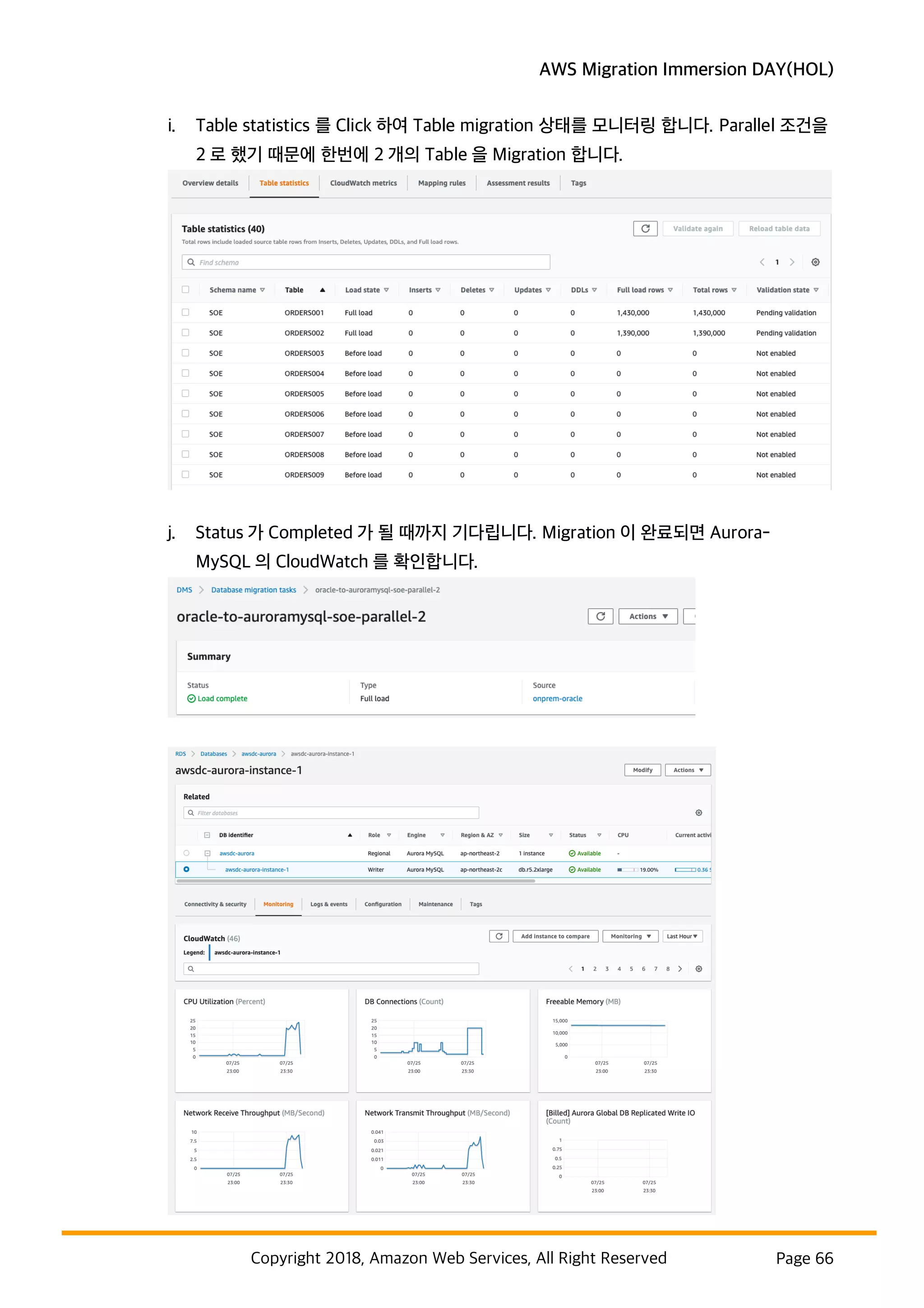The width and height of the screenshot is (924, 1308).
Task: Focus the Find schema search field
Action: (365, 262)
